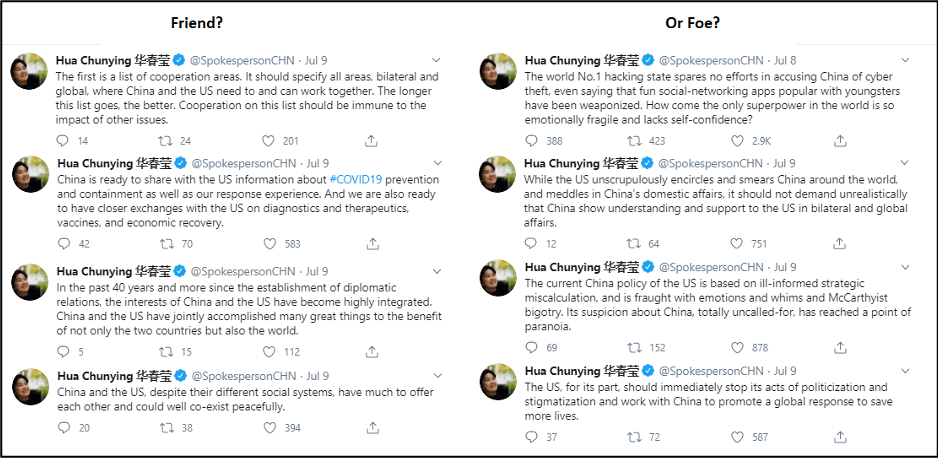
Task: Retweet the McCarthyist bigotry tweet
Action: pyautogui.click(x=634, y=347)
